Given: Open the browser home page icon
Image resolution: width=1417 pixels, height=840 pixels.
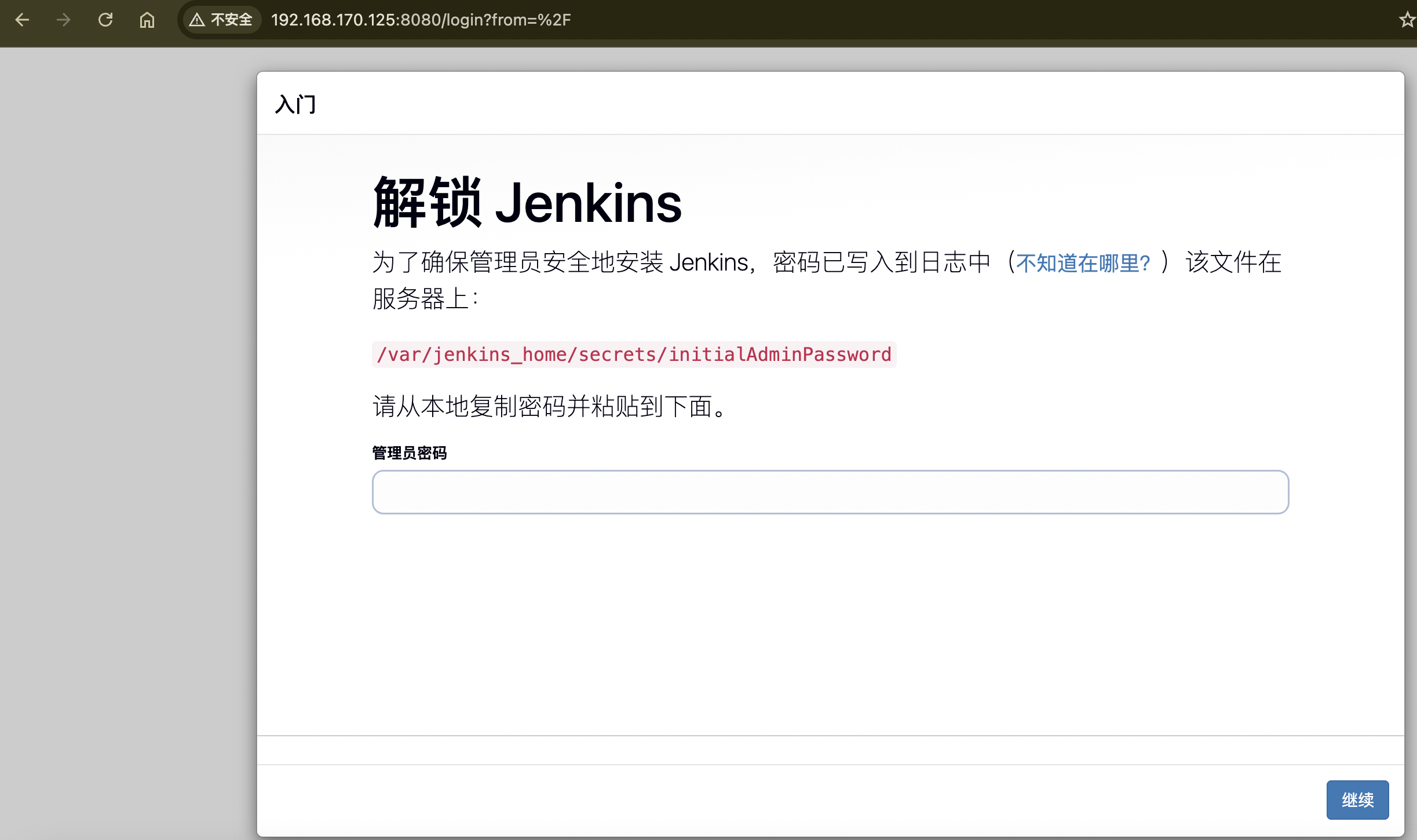Looking at the screenshot, I should pos(147,20).
